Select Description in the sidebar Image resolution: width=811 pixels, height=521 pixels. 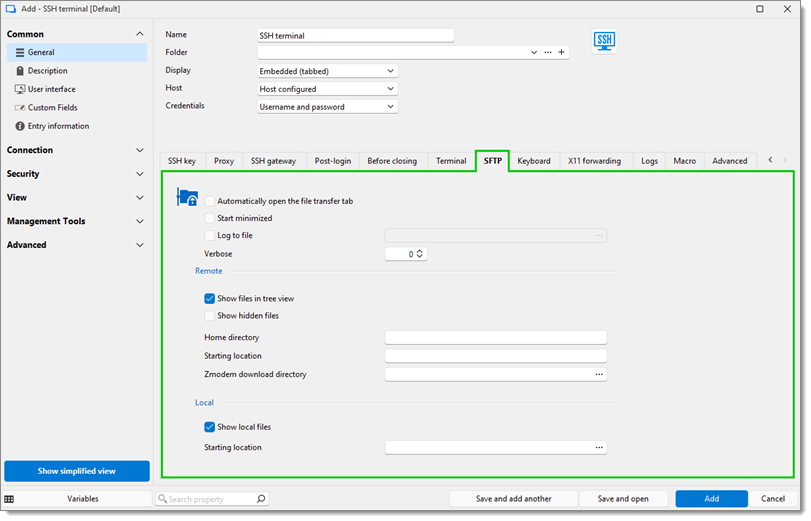[x=77, y=71]
